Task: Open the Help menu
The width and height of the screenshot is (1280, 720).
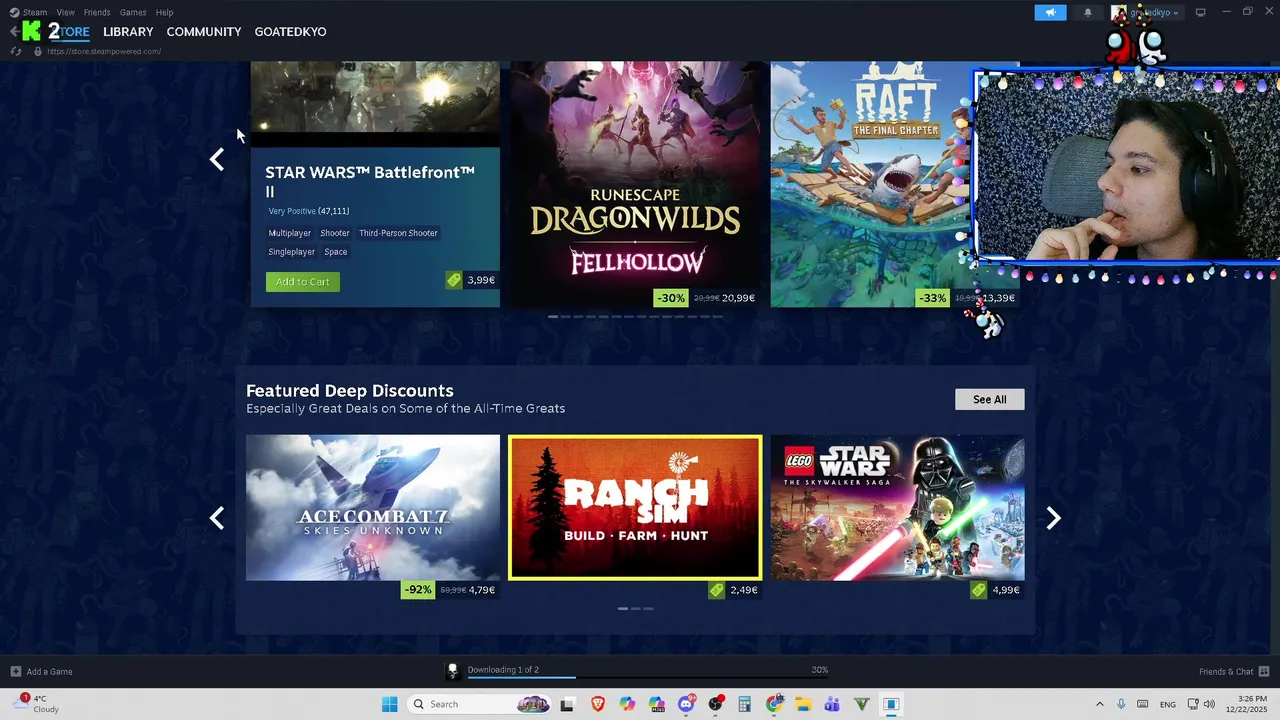Action: coord(165,12)
